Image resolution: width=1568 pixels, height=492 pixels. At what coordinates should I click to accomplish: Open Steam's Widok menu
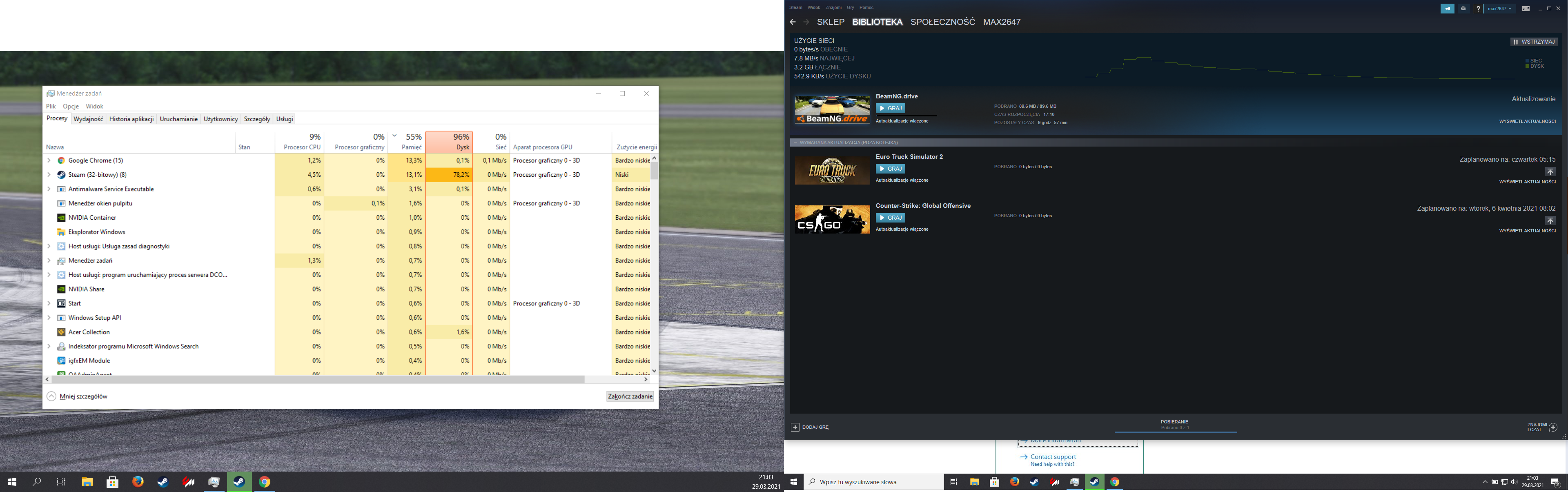coord(814,8)
